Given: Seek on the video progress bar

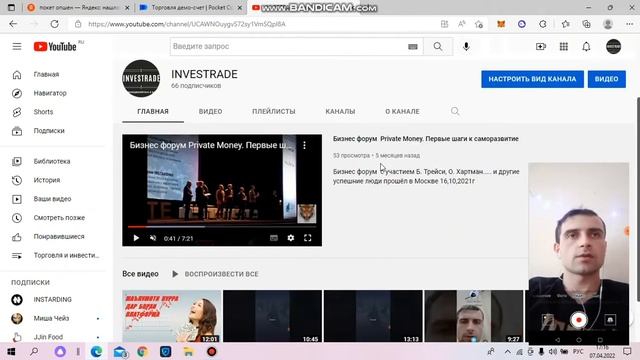Looking at the screenshot, I should coord(222,227).
